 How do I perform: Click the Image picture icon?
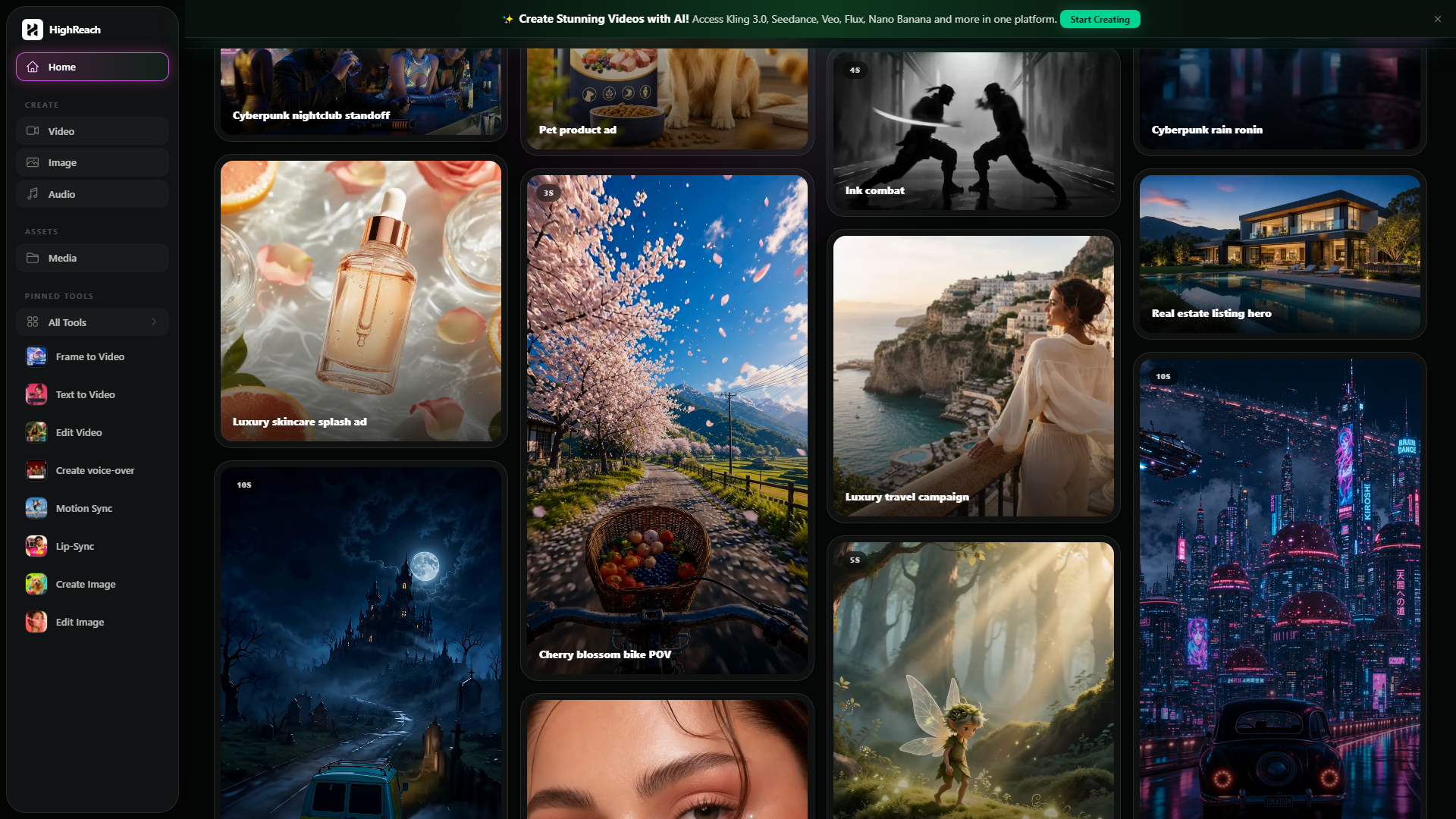(x=33, y=162)
